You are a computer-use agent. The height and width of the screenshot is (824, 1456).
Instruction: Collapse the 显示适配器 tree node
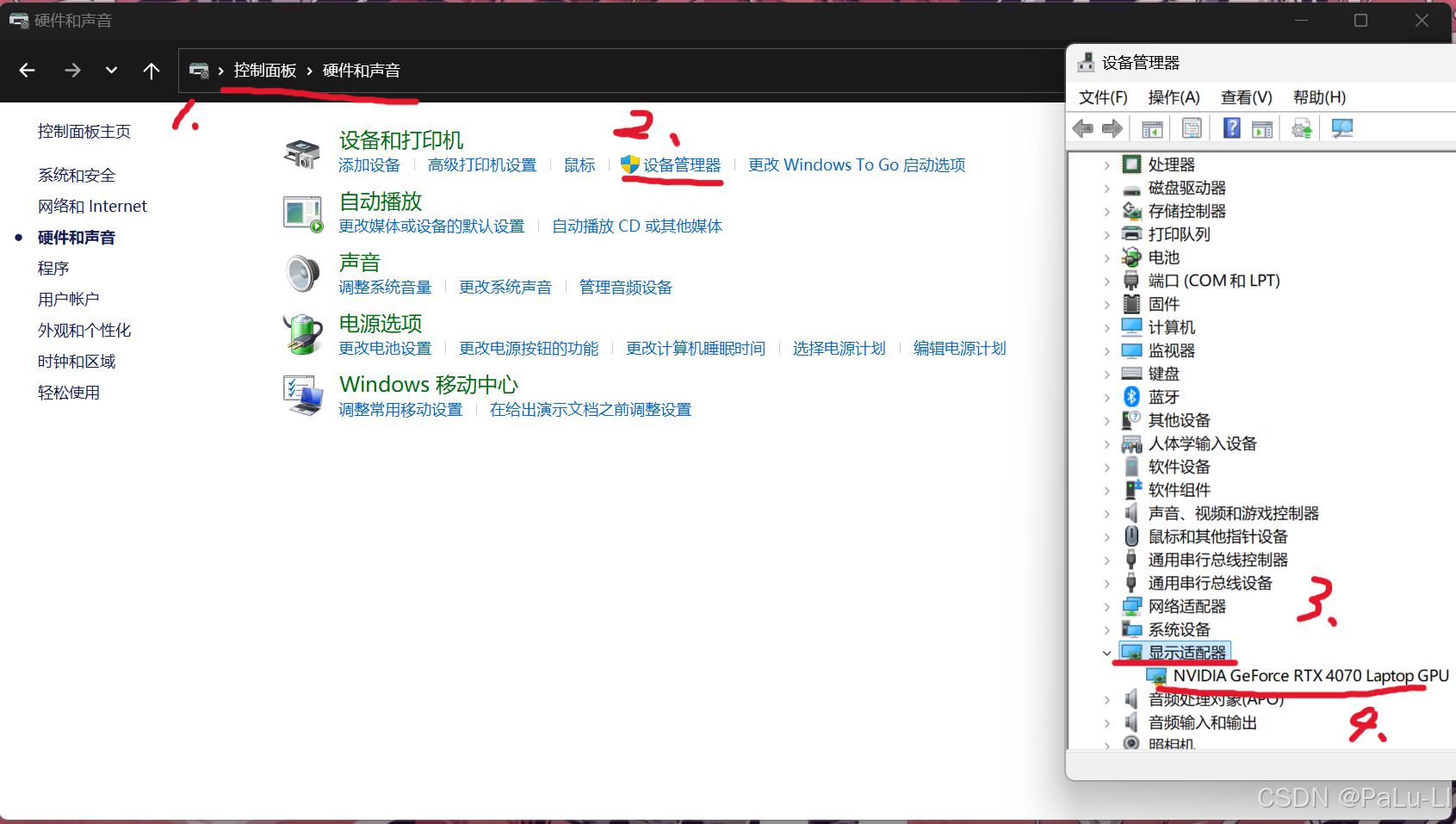pos(1107,653)
